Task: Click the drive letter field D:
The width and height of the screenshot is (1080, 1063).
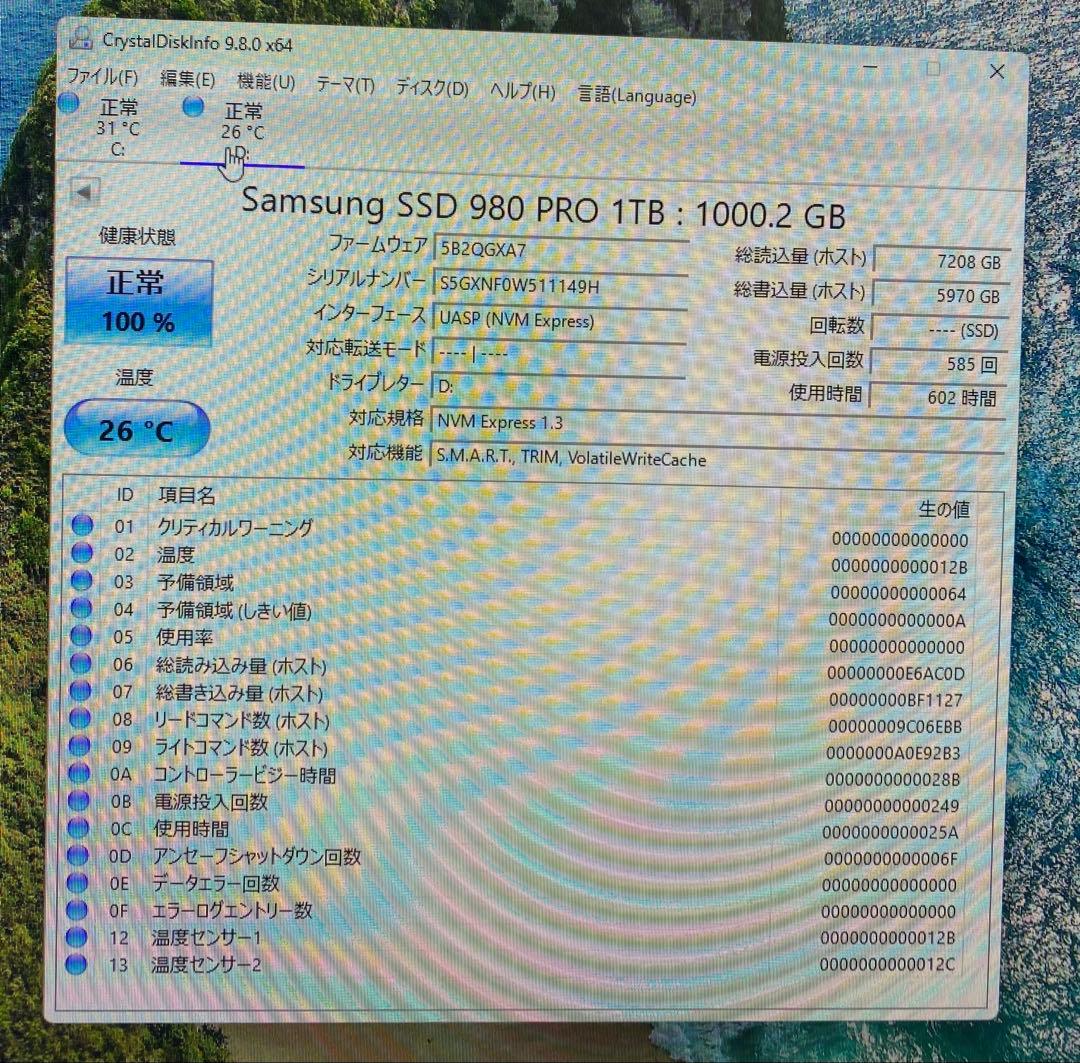Action: click(557, 385)
